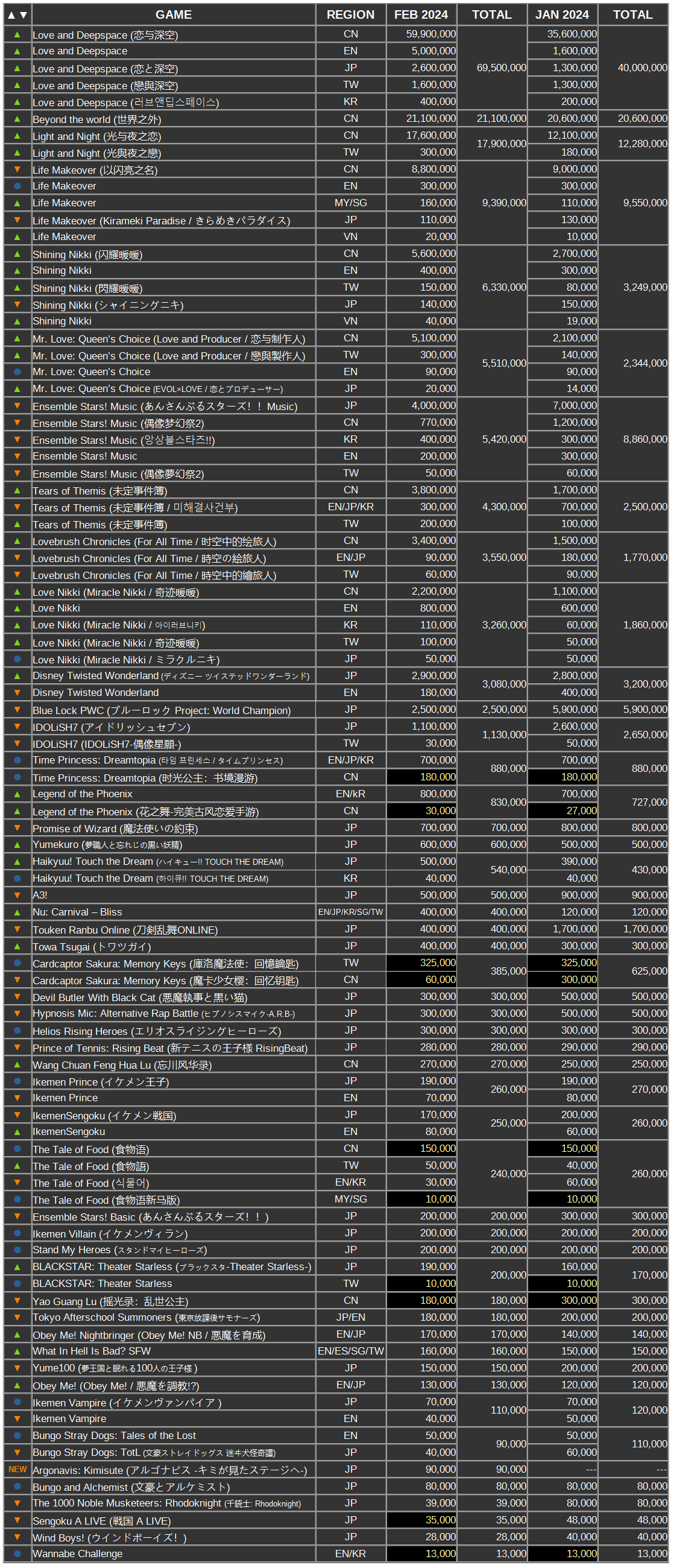674x1568 pixels.
Task: Select the '727,000' Legend of the Phoenix total
Action: click(632, 802)
